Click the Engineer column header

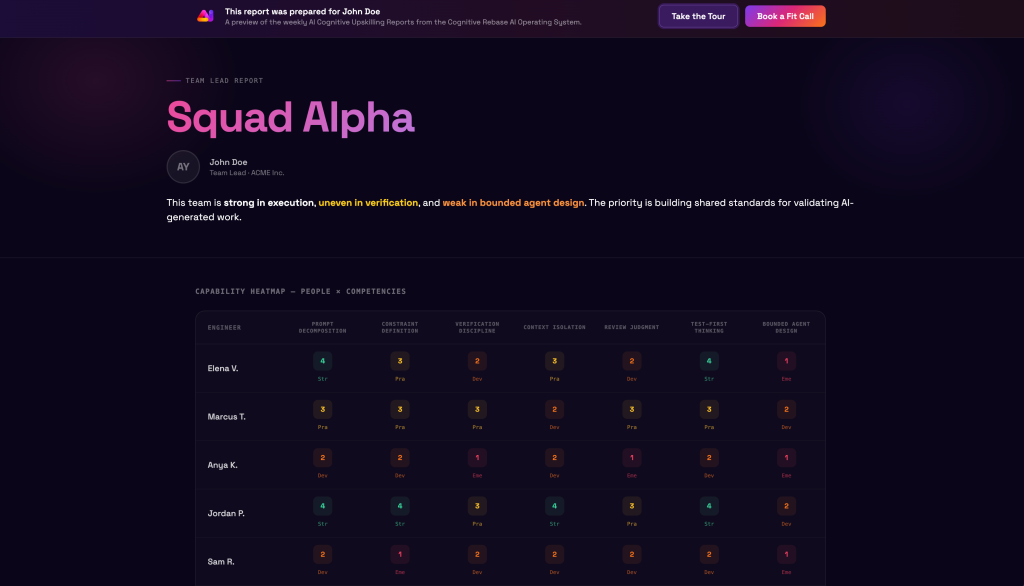tap(224, 327)
